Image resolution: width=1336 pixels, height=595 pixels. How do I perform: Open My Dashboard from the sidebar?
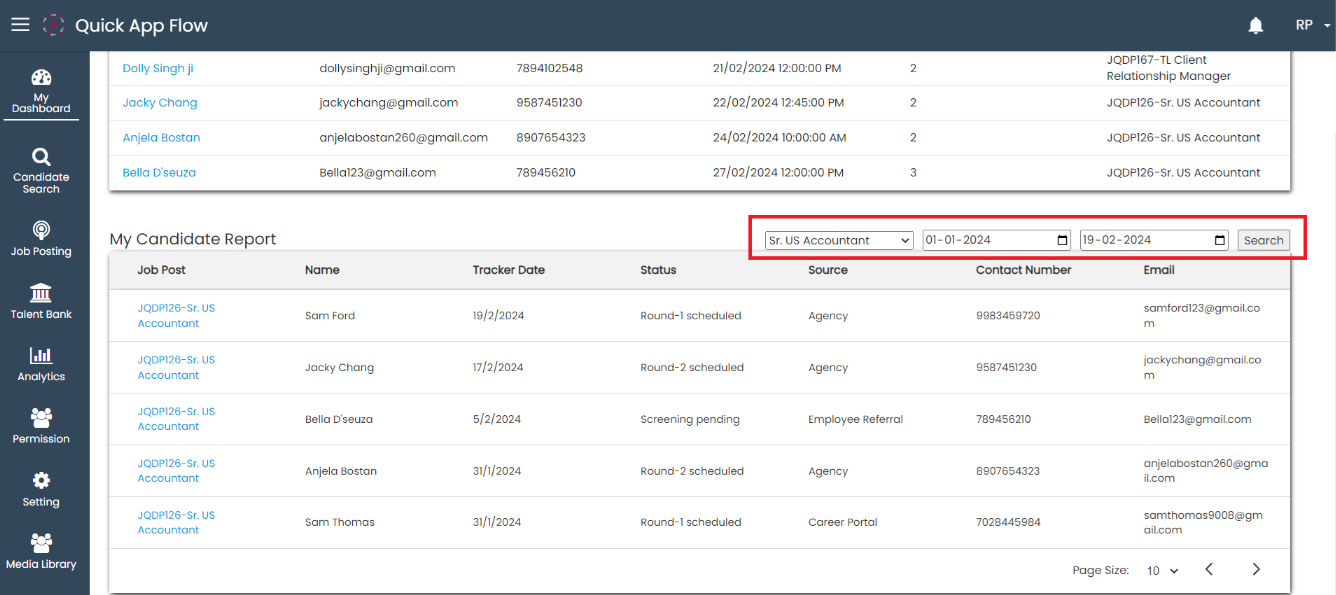41,91
